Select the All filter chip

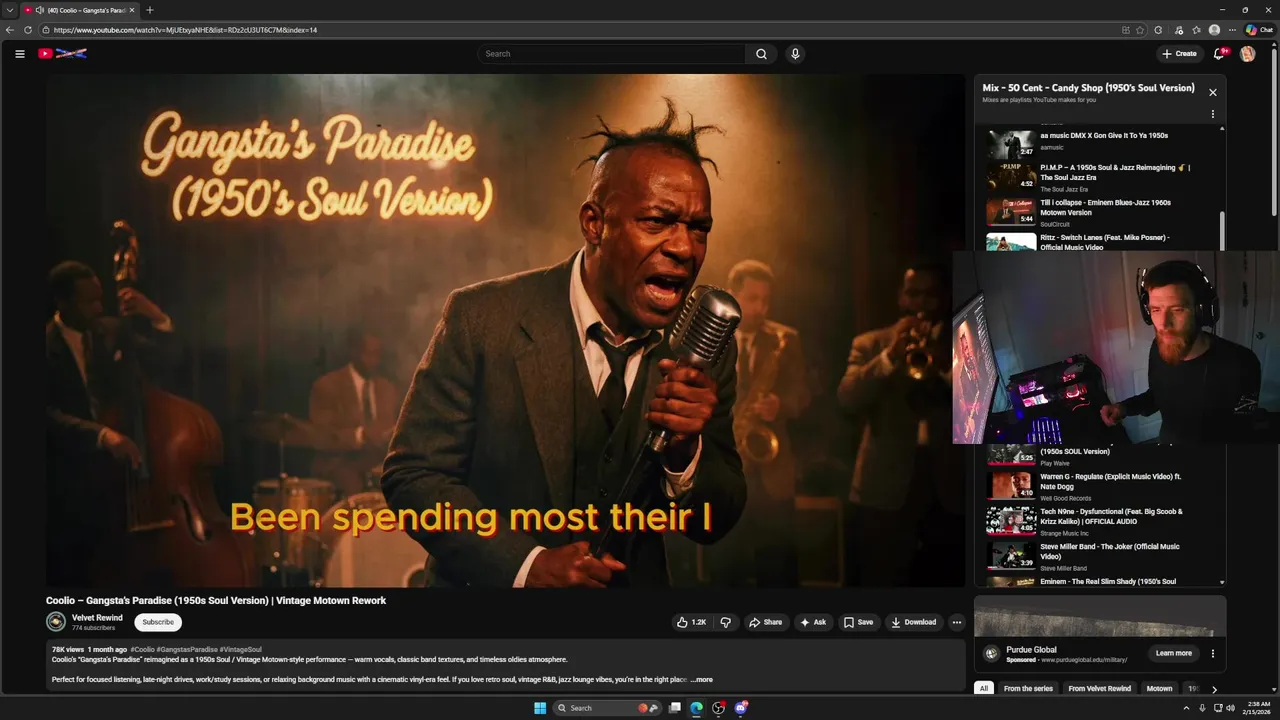coord(984,689)
